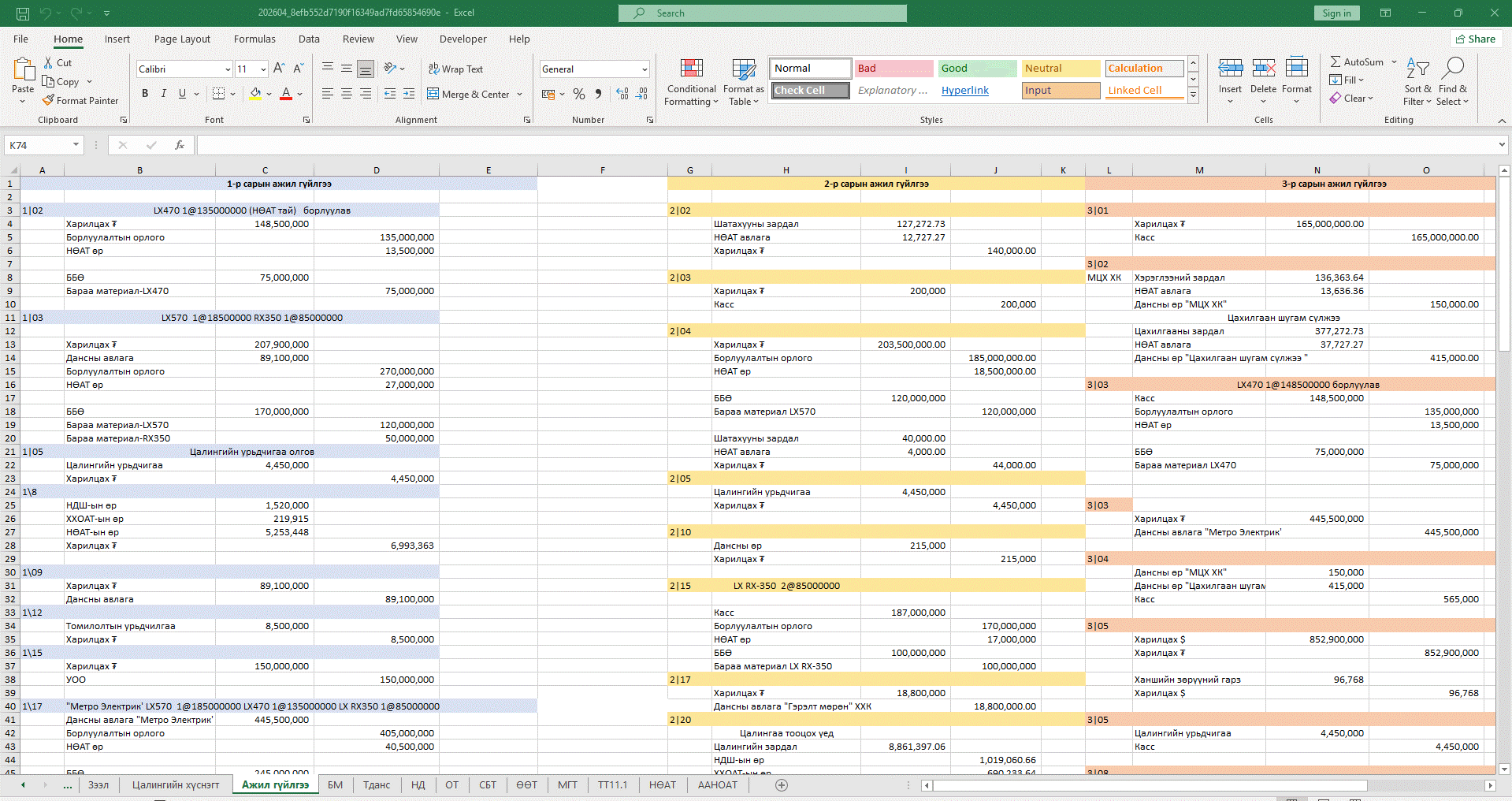Apply the Good cell style swatch
The width and height of the screenshot is (1512, 801).
[976, 69]
